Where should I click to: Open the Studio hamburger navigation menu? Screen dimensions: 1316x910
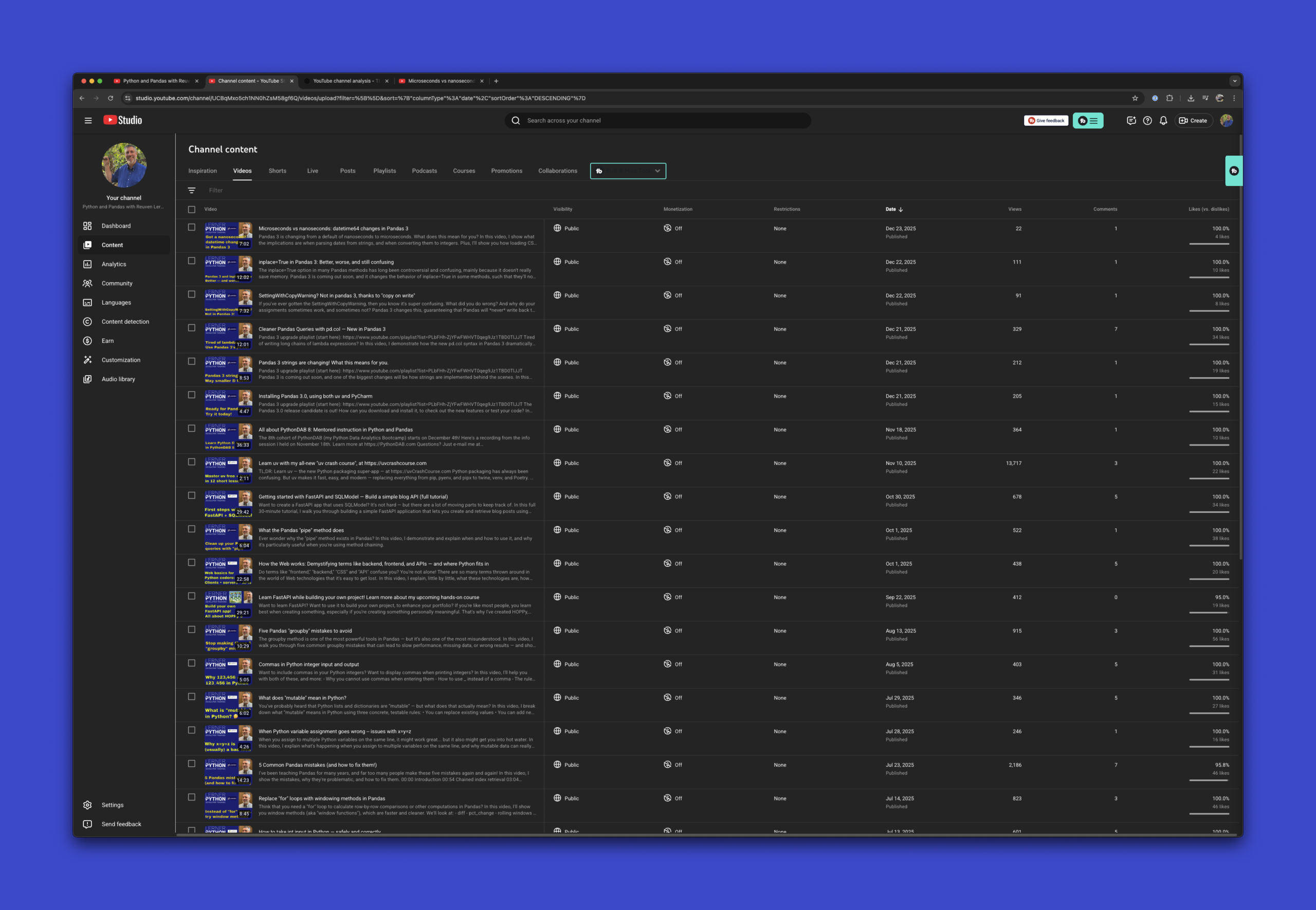pyautogui.click(x=88, y=120)
